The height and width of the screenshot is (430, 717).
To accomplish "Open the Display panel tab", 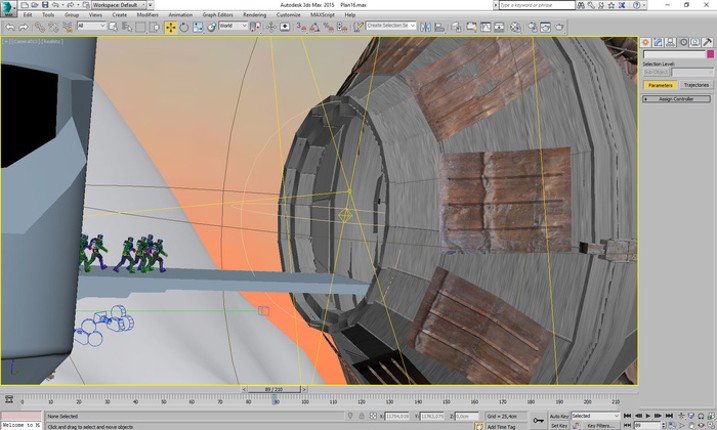I will coord(696,42).
